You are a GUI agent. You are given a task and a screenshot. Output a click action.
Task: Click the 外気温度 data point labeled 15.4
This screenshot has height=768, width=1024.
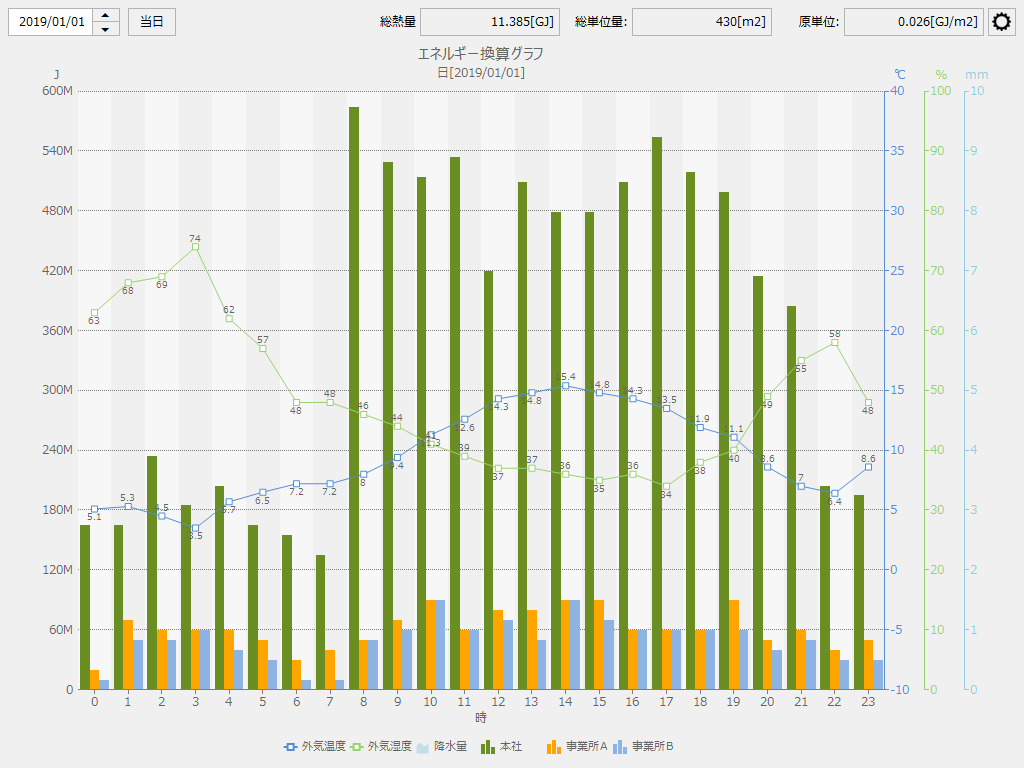tap(565, 385)
